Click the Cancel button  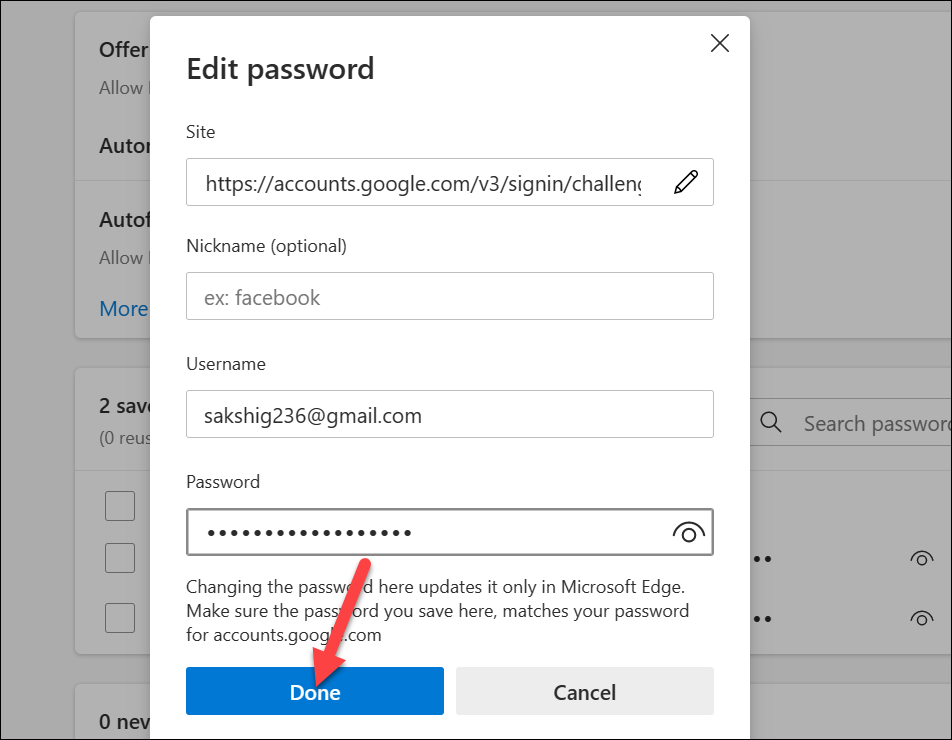pyautogui.click(x=585, y=691)
